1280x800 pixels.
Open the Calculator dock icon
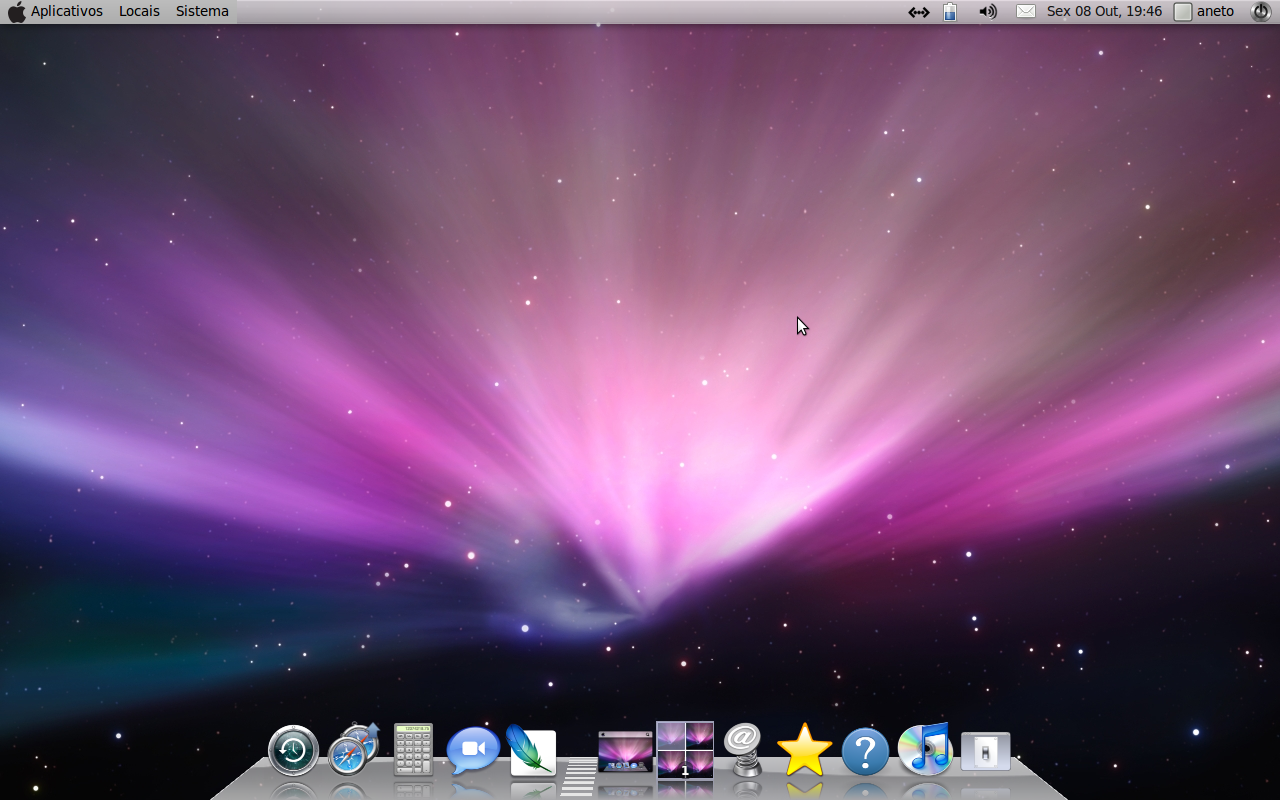click(x=413, y=749)
